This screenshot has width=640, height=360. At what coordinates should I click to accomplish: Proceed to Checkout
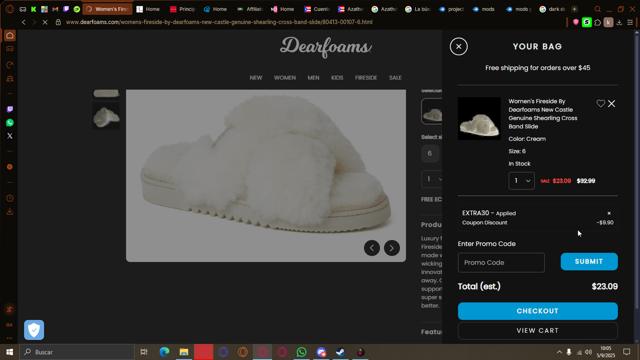[x=538, y=311]
